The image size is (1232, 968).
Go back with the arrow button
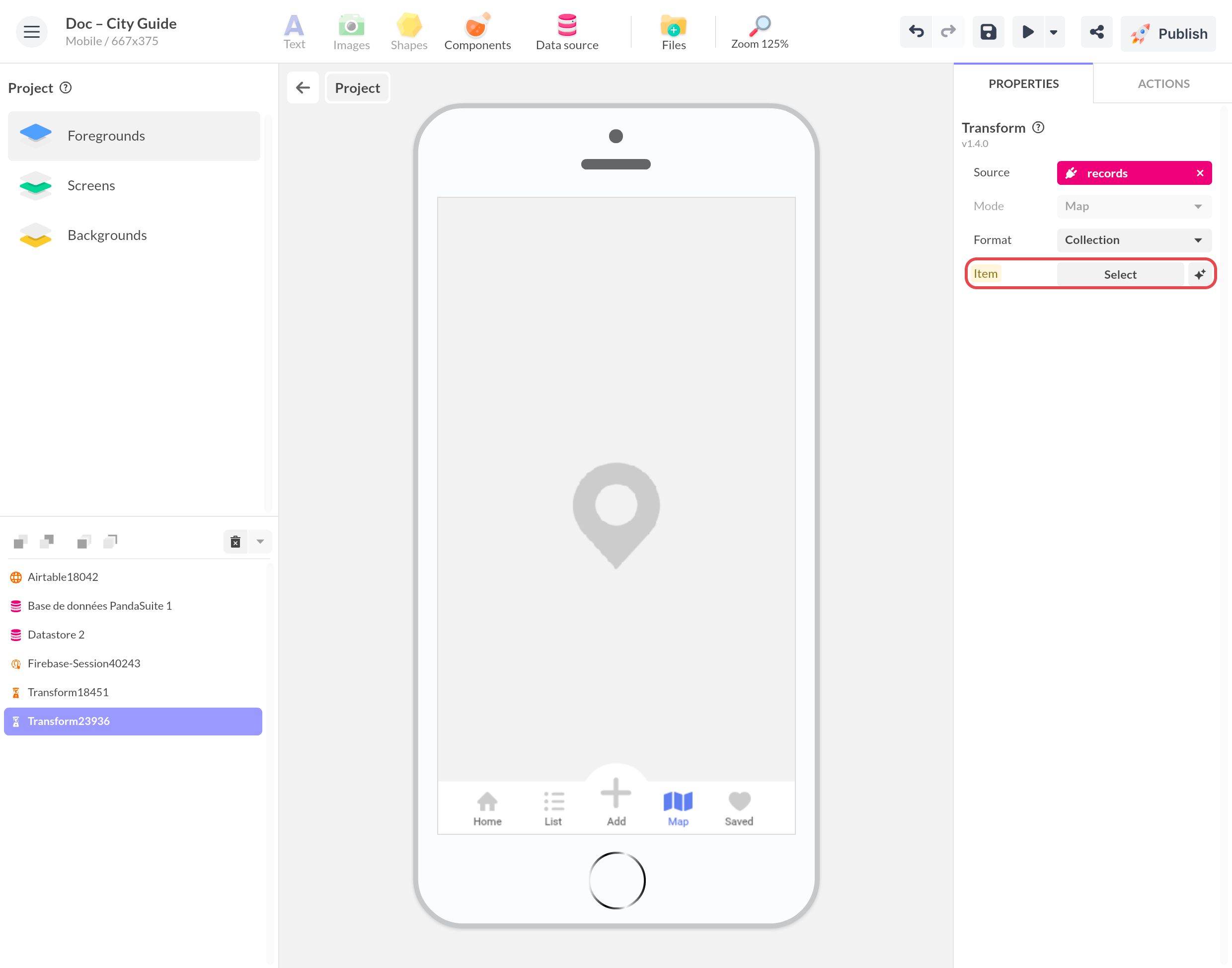click(x=303, y=88)
